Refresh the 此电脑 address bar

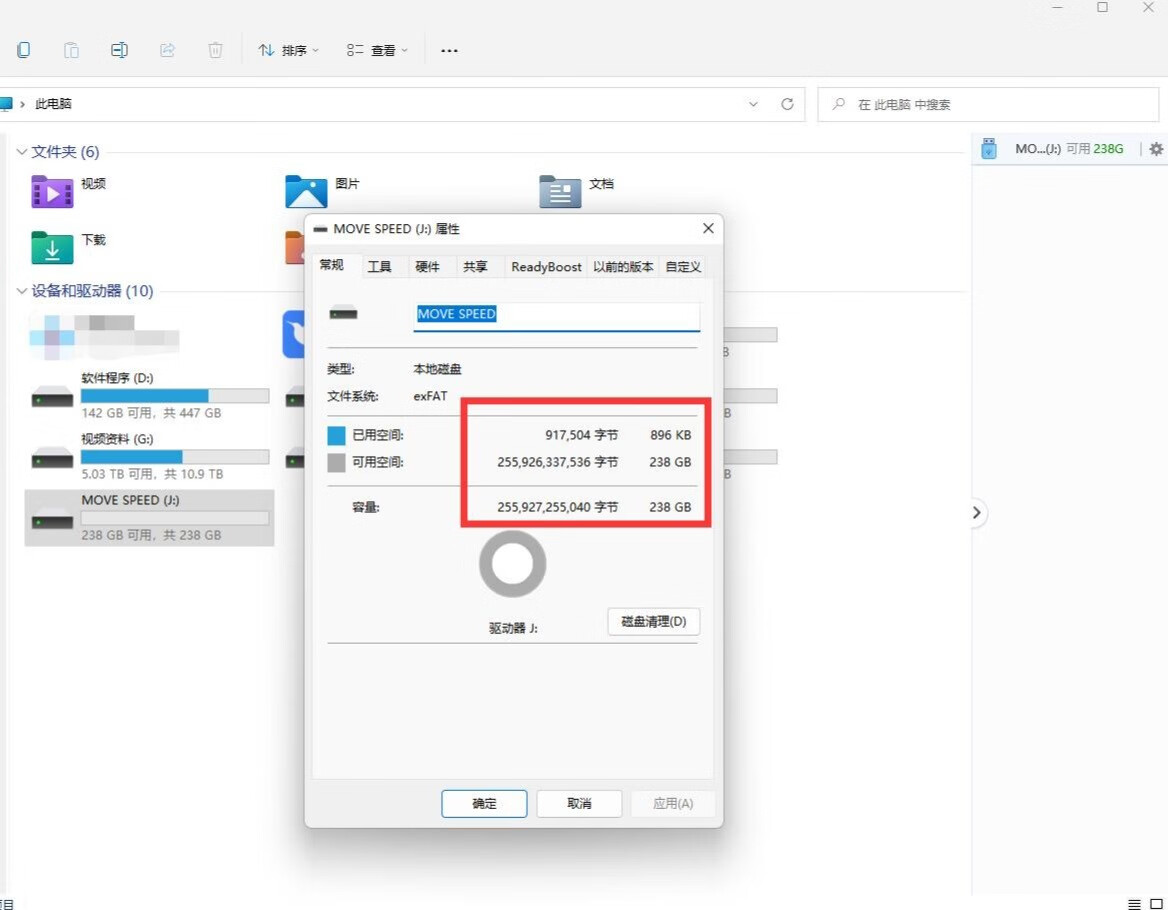pos(787,104)
